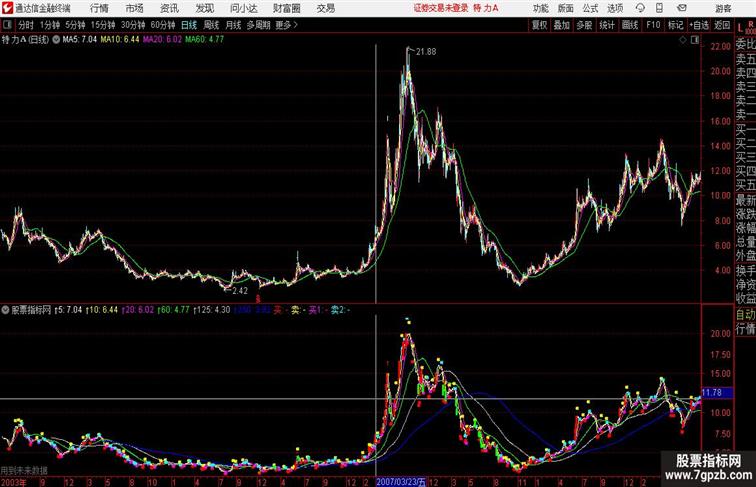The width and height of the screenshot is (756, 487).
Task: Open the 选项 menu
Action: [x=615, y=8]
